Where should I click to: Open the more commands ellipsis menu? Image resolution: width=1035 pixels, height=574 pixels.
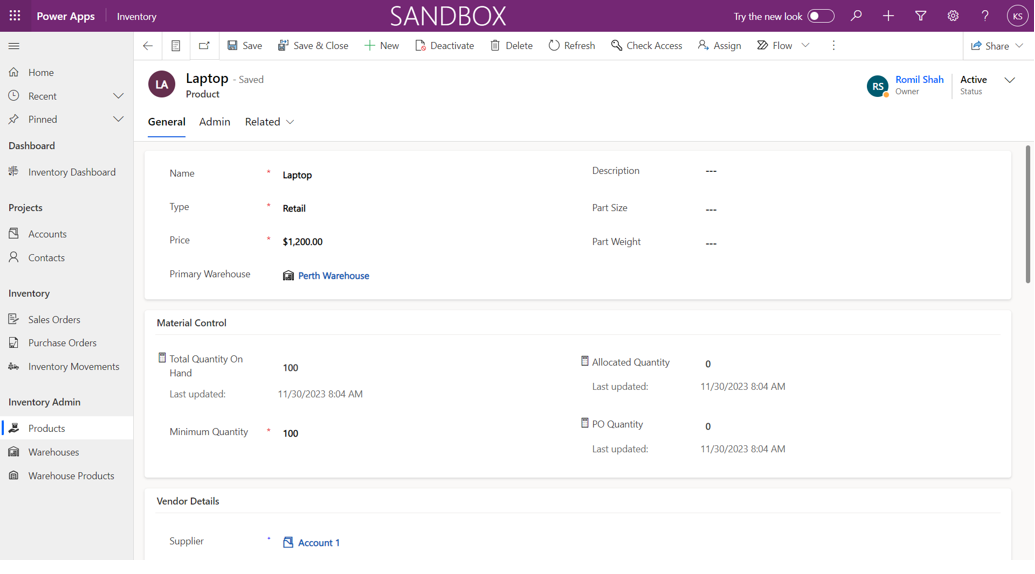833,46
